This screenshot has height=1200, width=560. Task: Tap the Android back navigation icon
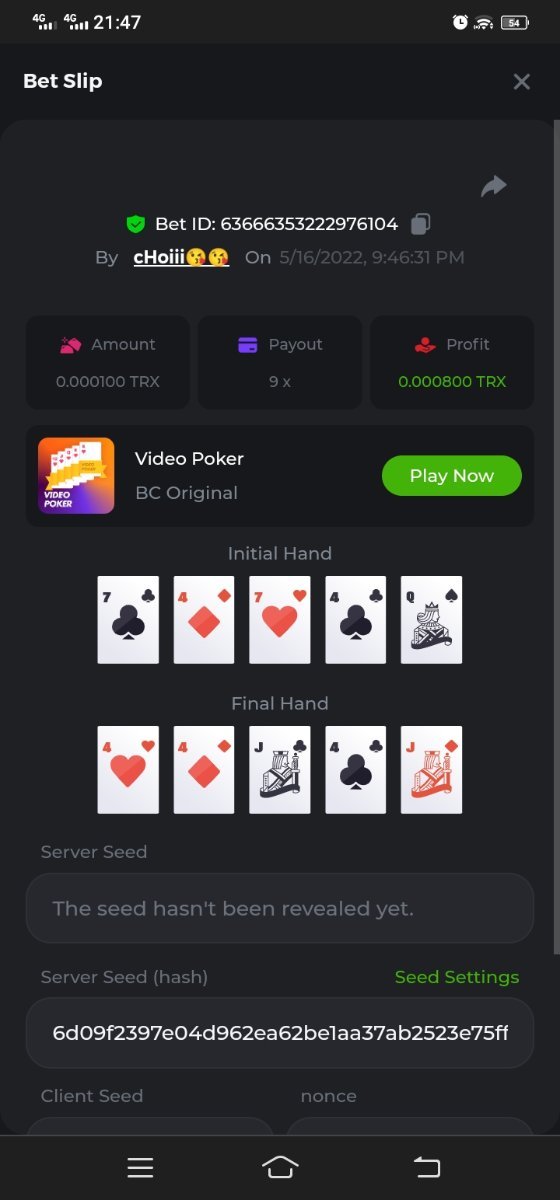427,1167
